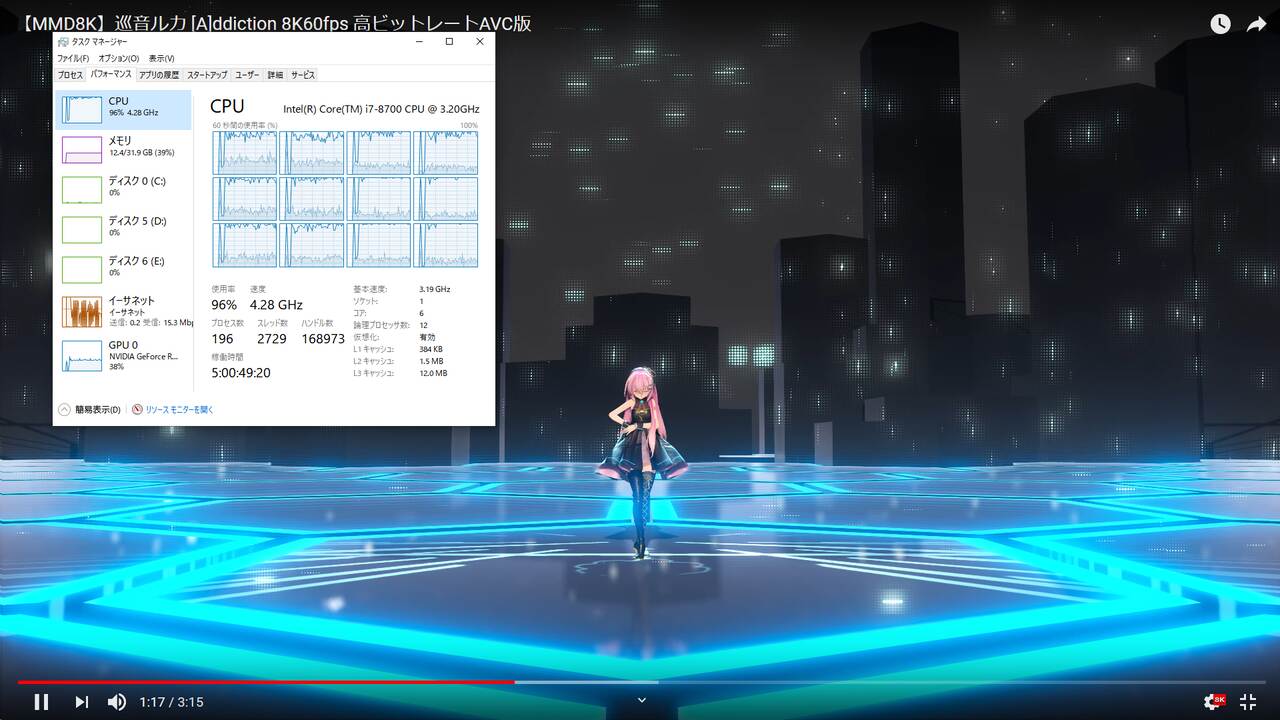Pause the video playback
The height and width of the screenshot is (720, 1280).
click(x=41, y=702)
